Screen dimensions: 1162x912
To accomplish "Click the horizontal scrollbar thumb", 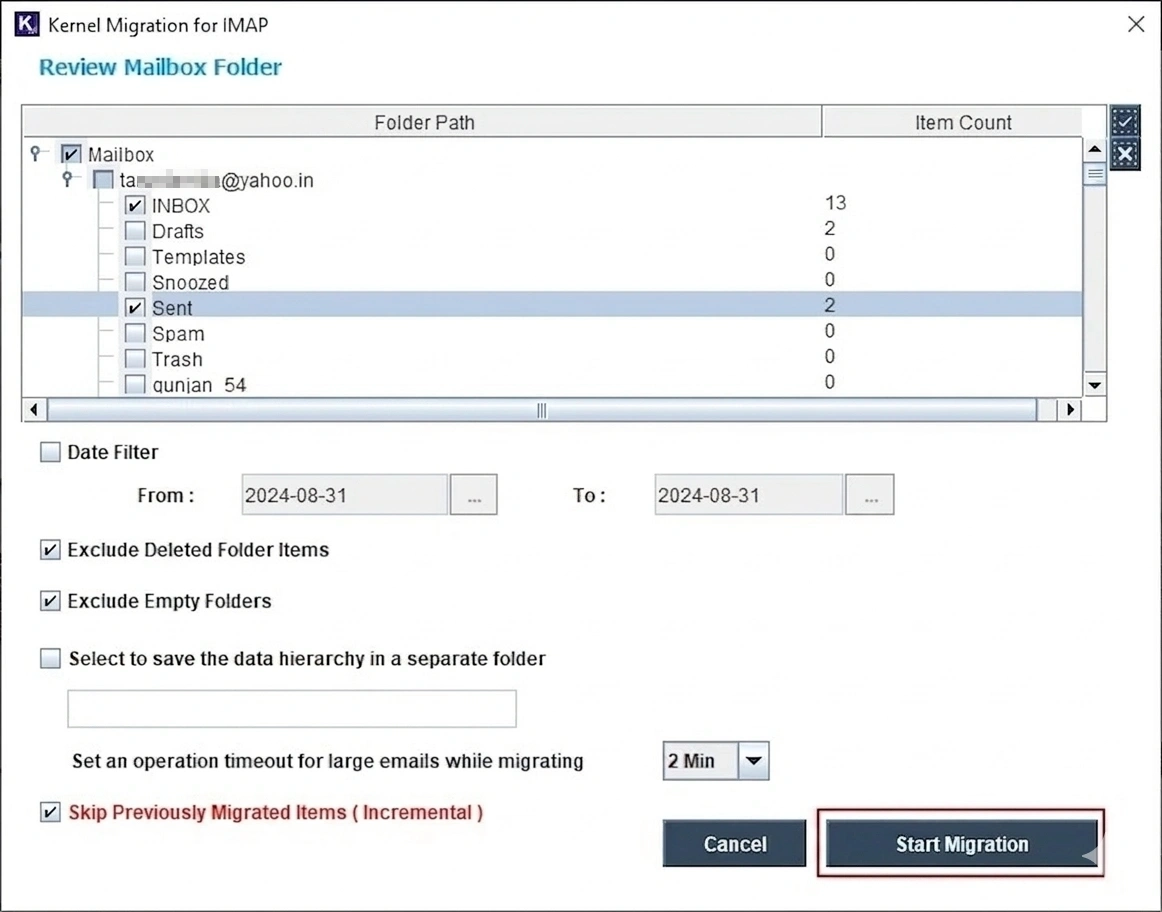I will click(541, 410).
